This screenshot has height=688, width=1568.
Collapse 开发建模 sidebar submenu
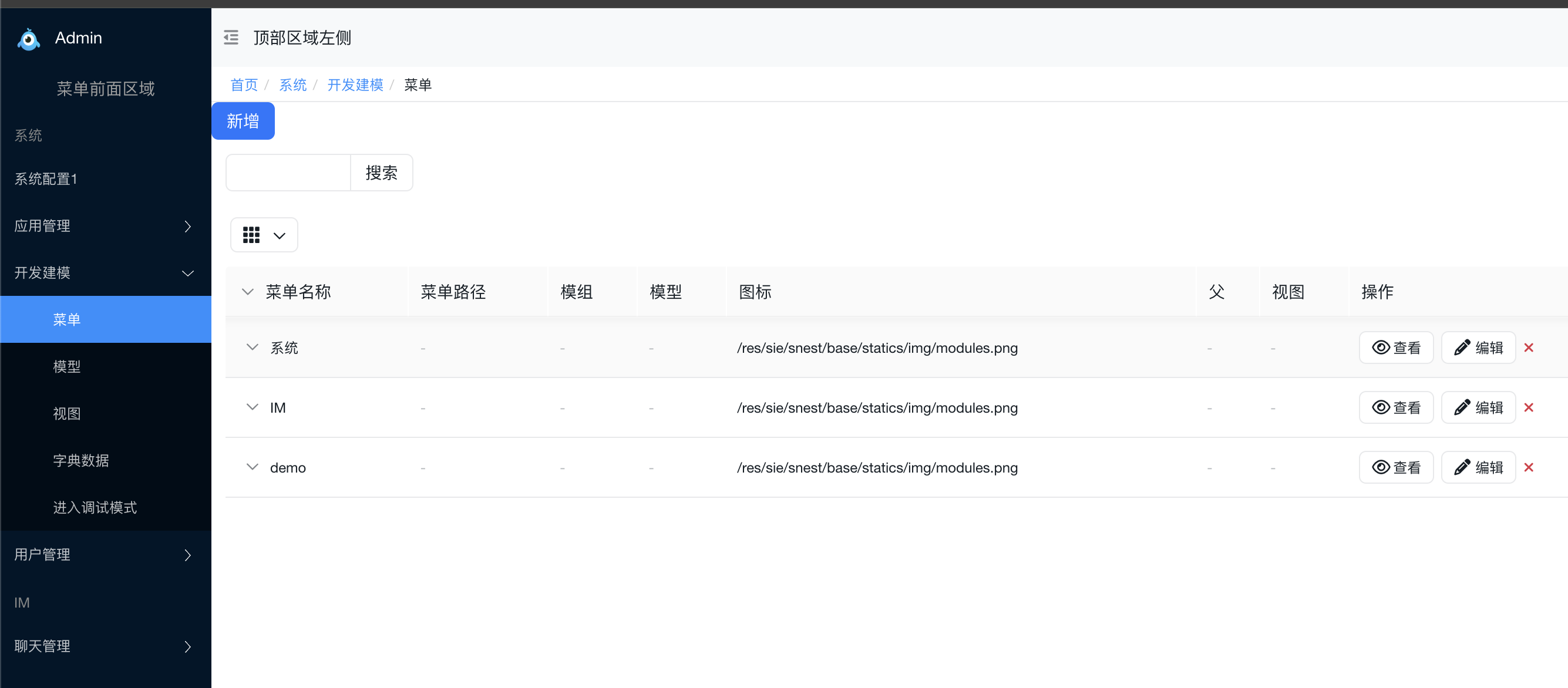[x=106, y=273]
